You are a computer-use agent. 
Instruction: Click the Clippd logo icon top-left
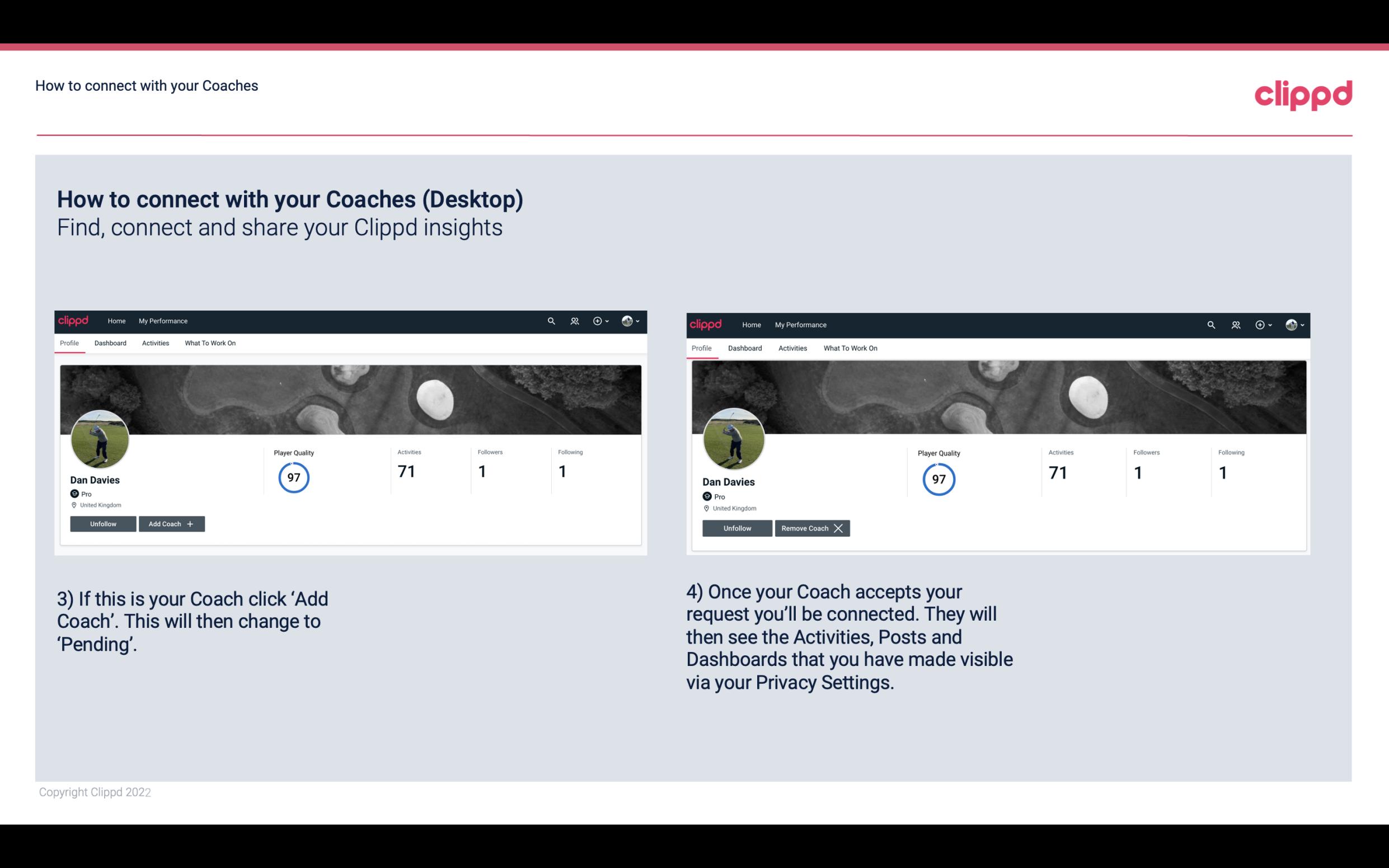click(76, 321)
